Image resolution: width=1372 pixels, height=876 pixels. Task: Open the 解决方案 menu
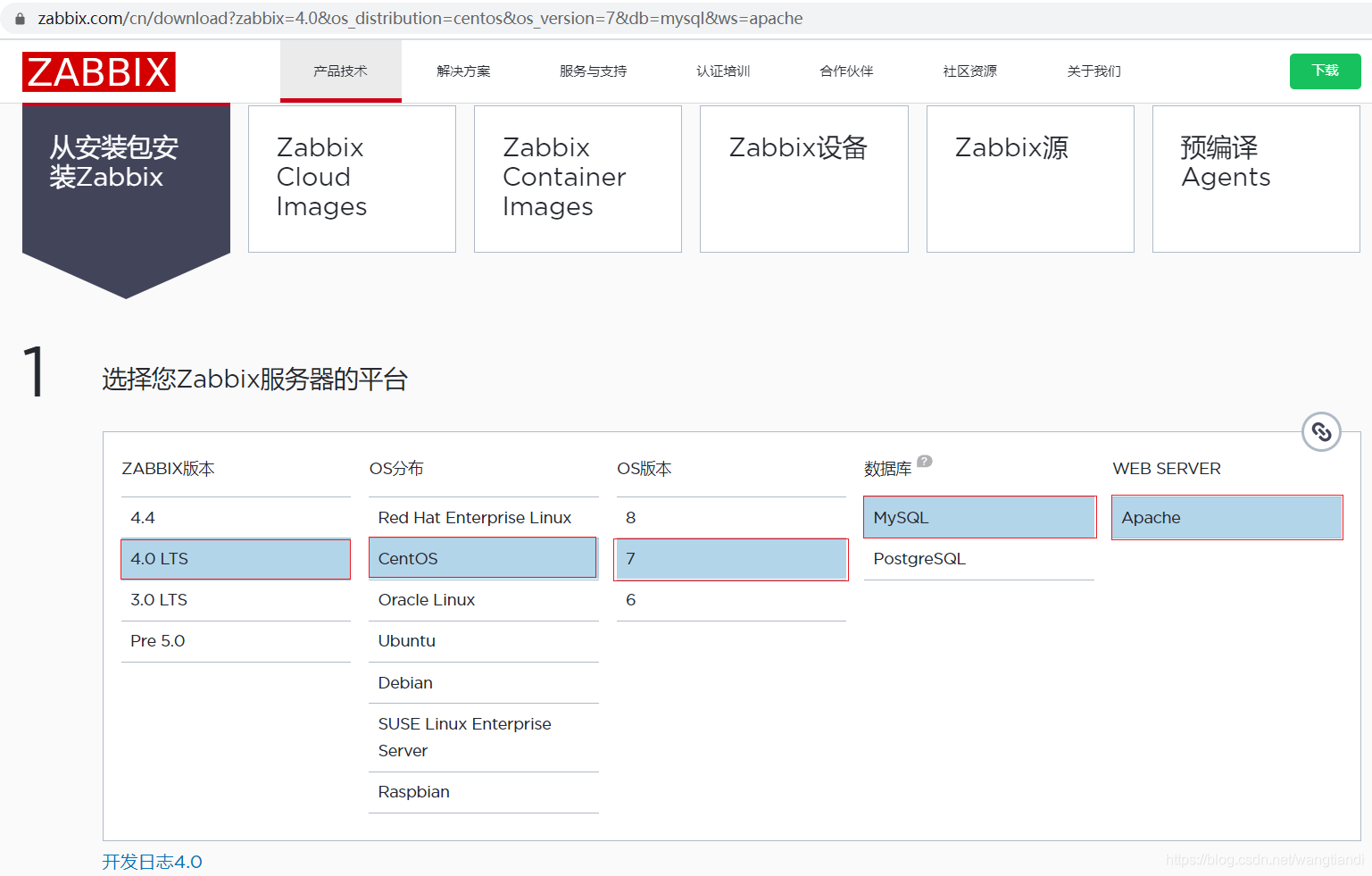coord(463,71)
